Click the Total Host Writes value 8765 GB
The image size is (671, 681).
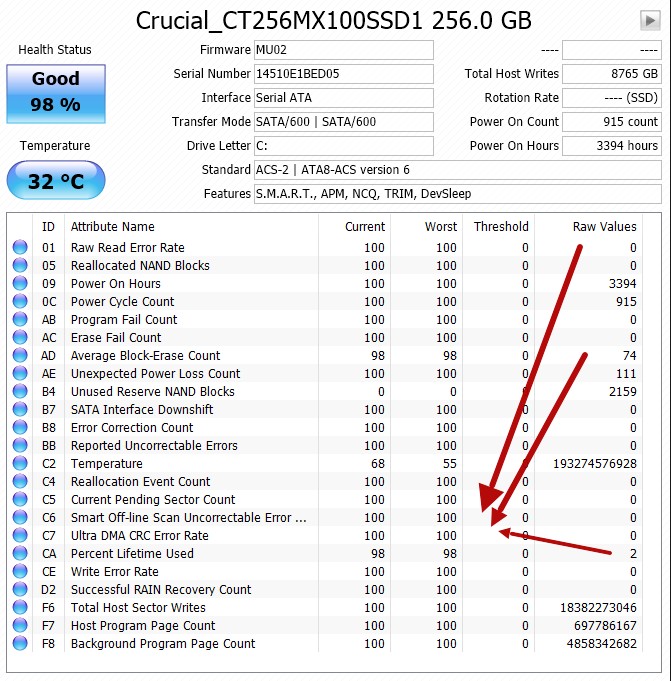click(612, 74)
